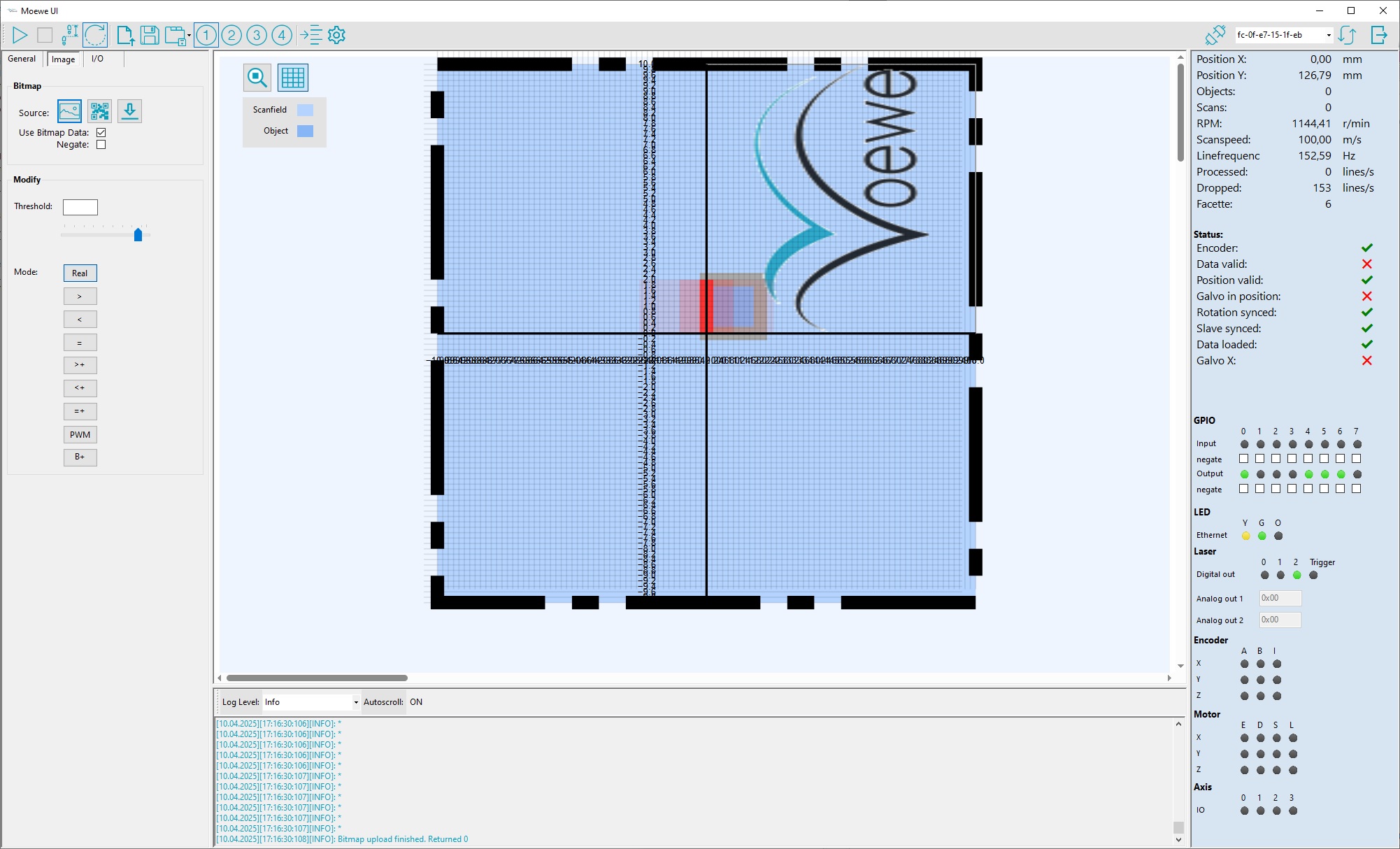Image resolution: width=1400 pixels, height=849 pixels.
Task: Check GPIO Input negate box 0
Action: coord(1244,459)
